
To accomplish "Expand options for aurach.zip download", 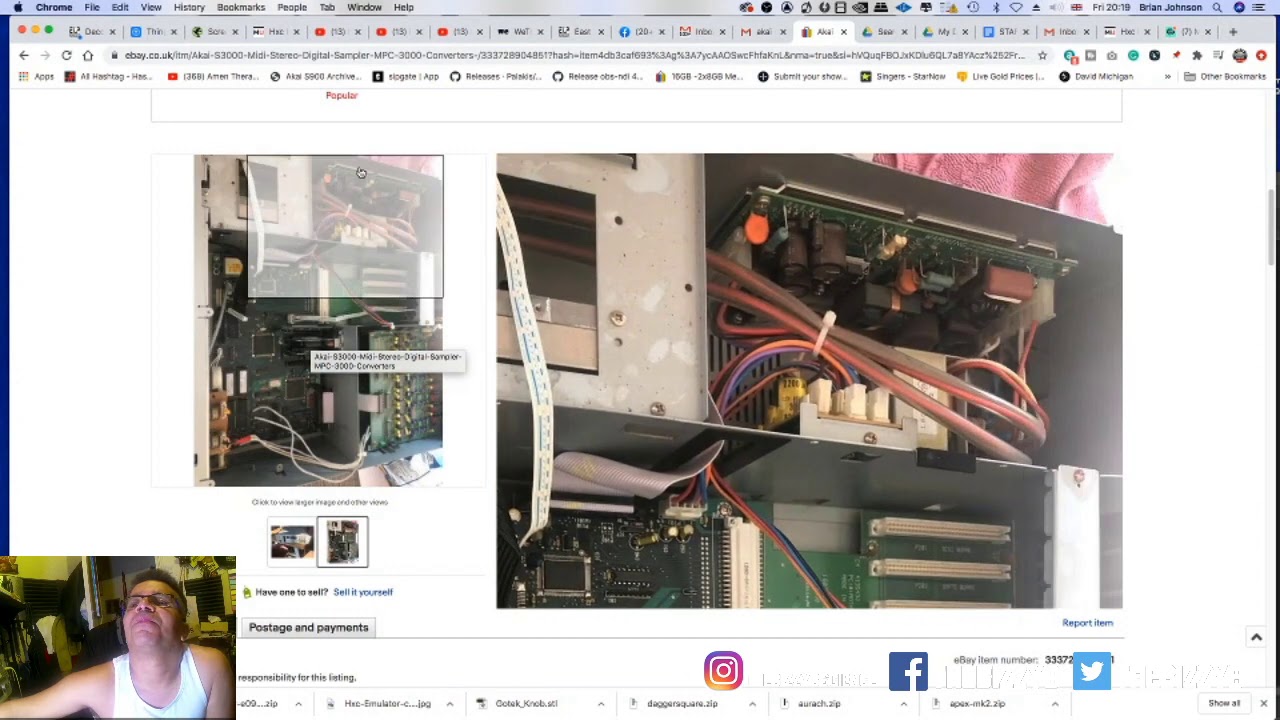I will point(903,704).
